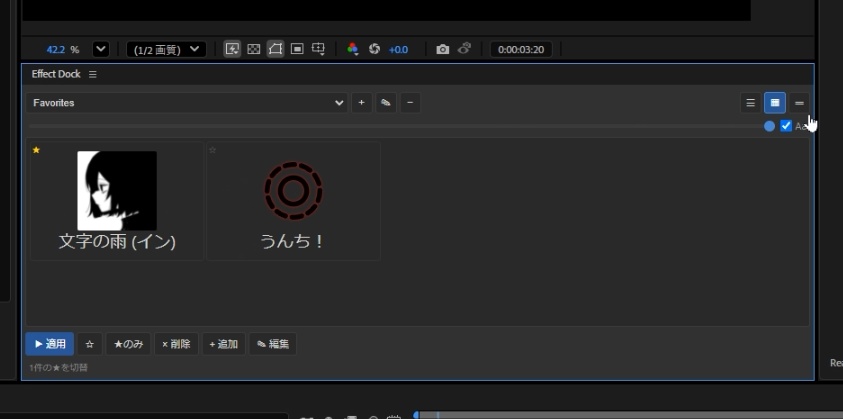Click the ☆ favorite toggle button
This screenshot has width=843, height=419.
(90, 344)
